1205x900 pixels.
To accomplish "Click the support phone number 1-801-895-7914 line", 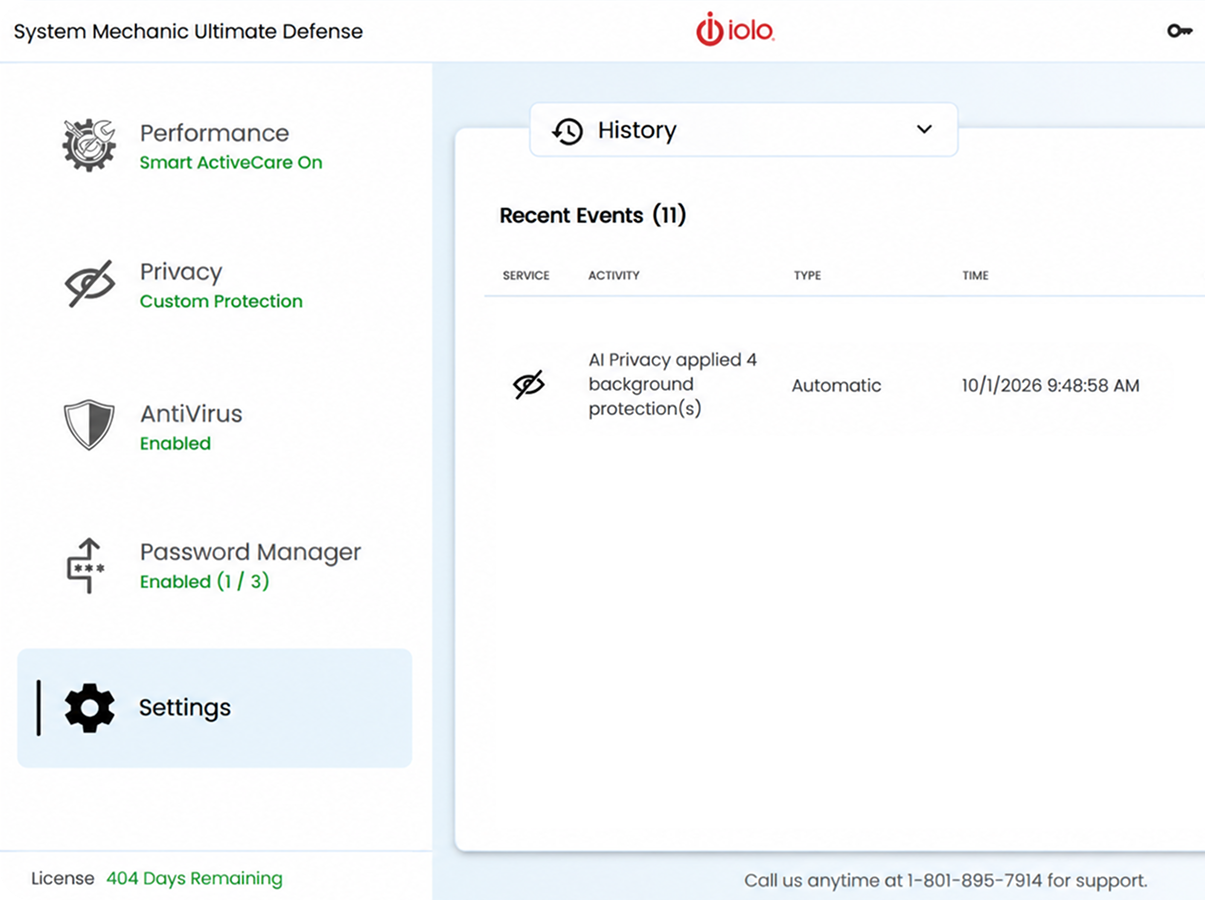I will pyautogui.click(x=946, y=881).
